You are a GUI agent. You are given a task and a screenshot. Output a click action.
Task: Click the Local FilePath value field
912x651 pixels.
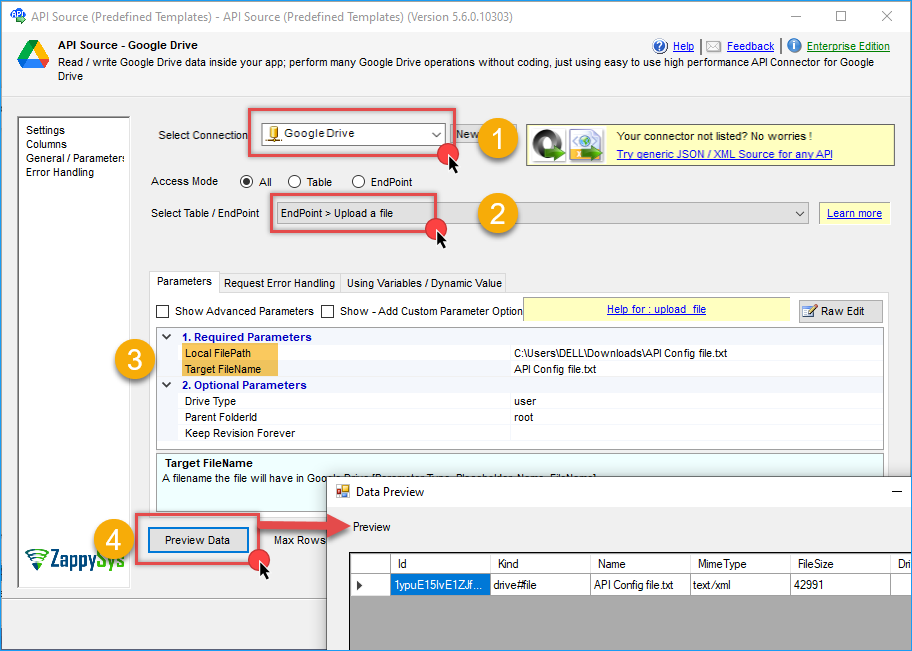point(696,353)
